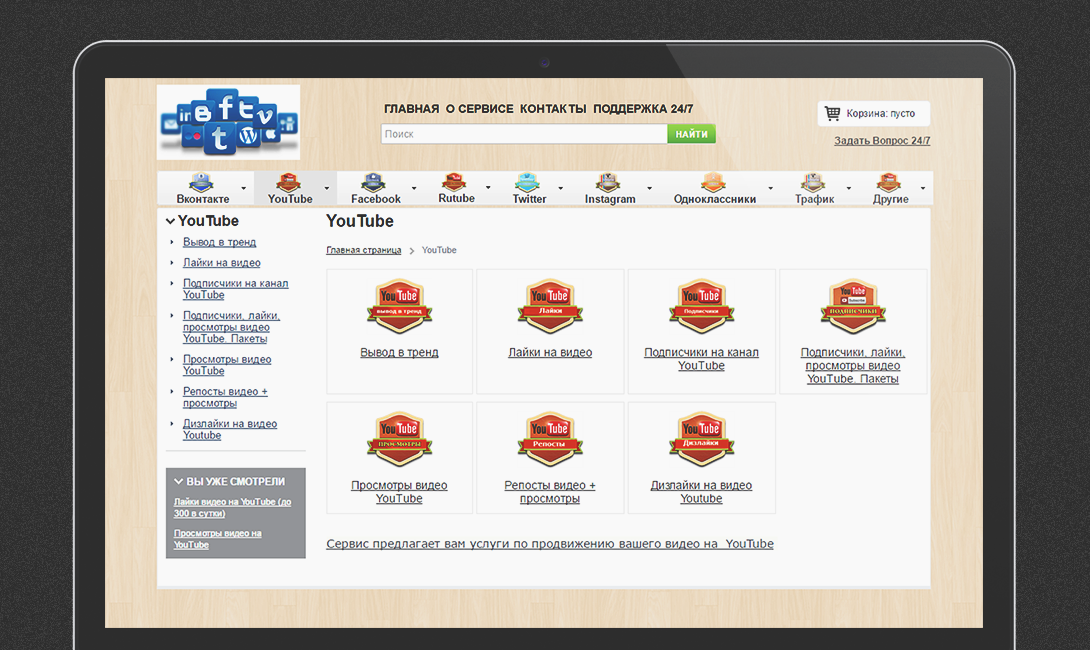
Task: Click the Сервис предлагает вам услуги description link
Action: pyautogui.click(x=550, y=544)
